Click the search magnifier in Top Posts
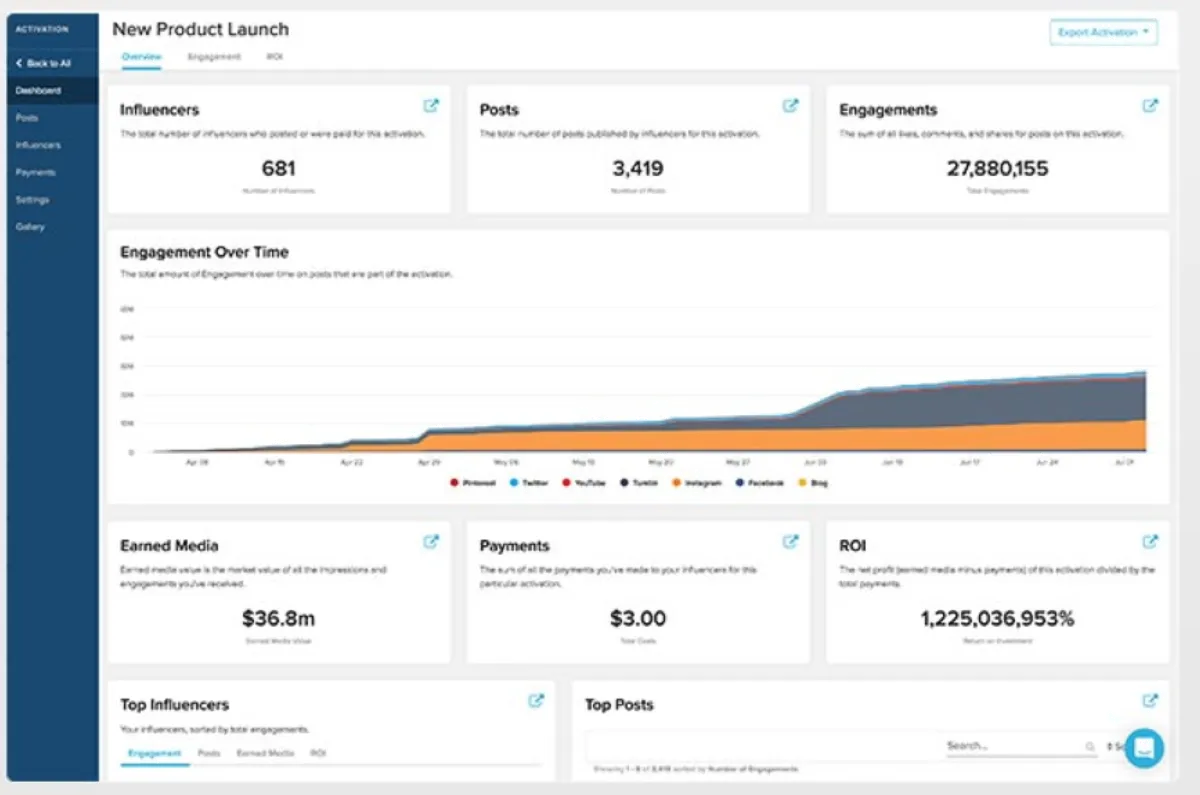Viewport: 1200px width, 795px height. 1090,746
